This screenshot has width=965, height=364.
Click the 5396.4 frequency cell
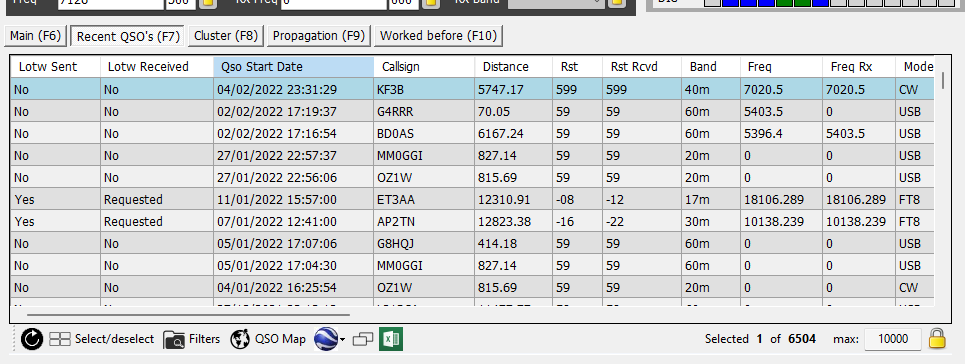point(781,134)
